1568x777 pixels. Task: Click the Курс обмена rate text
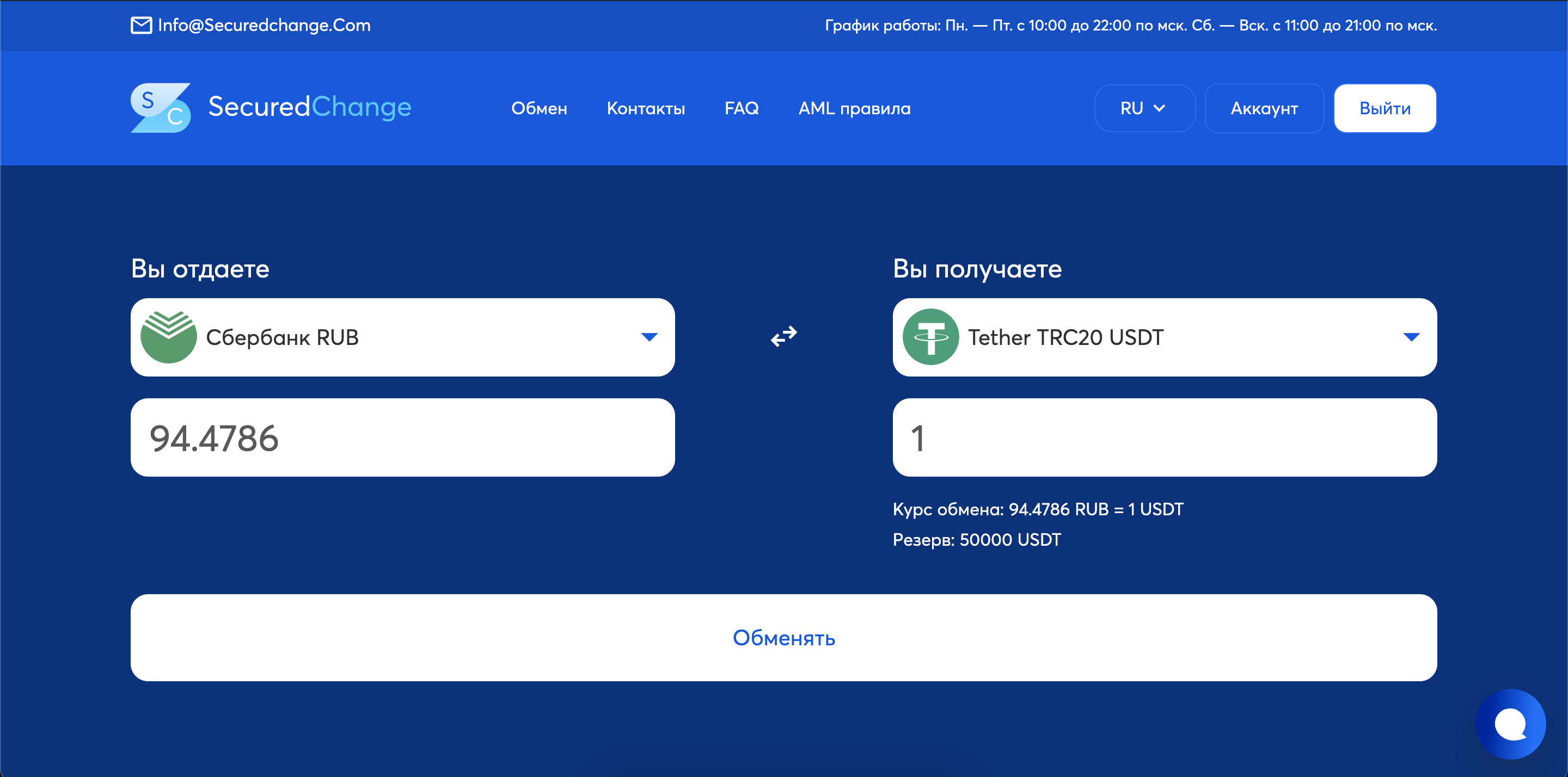click(1038, 509)
